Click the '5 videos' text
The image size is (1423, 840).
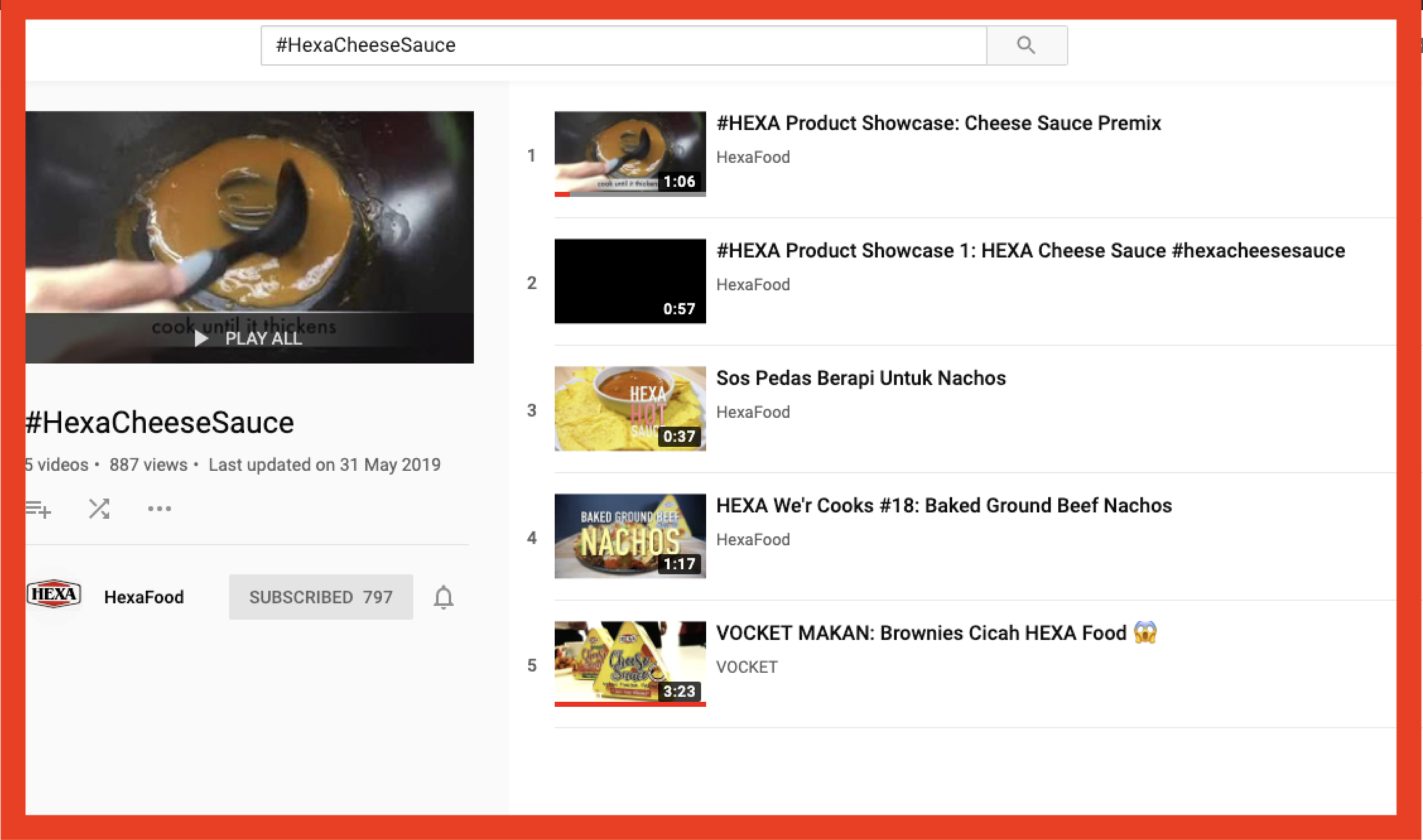57,465
